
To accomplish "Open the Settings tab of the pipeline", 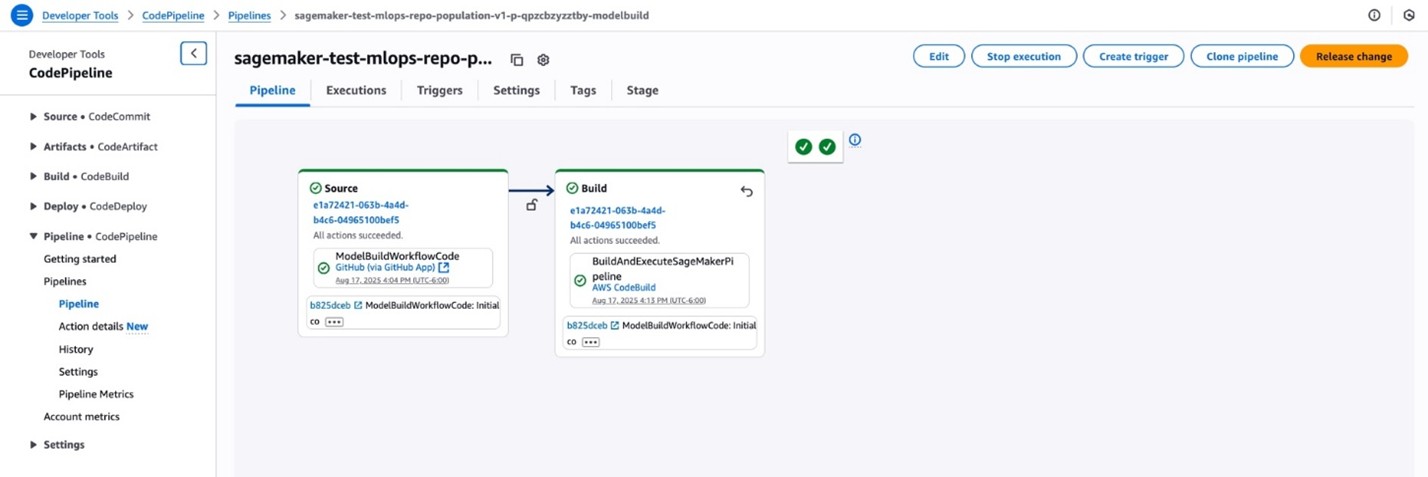I will pyautogui.click(x=516, y=90).
